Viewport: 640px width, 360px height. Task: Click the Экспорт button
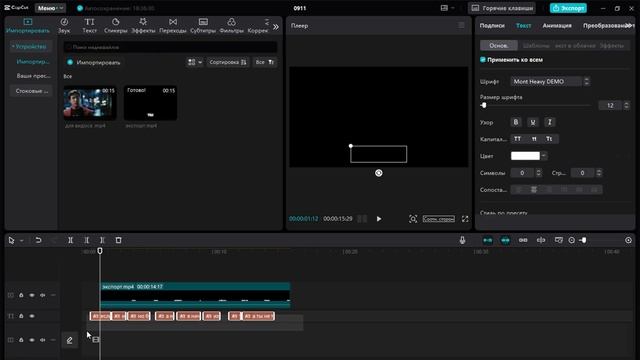568,8
